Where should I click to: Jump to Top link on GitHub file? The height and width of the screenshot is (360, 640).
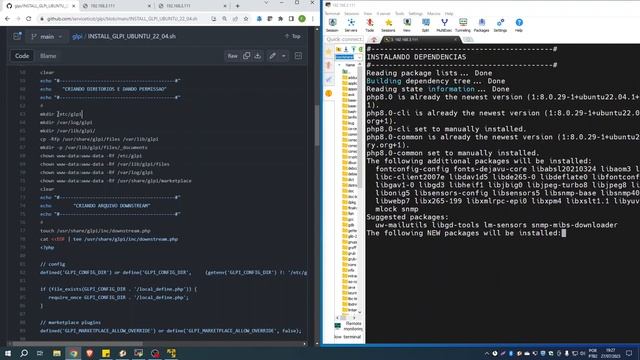click(x=293, y=36)
